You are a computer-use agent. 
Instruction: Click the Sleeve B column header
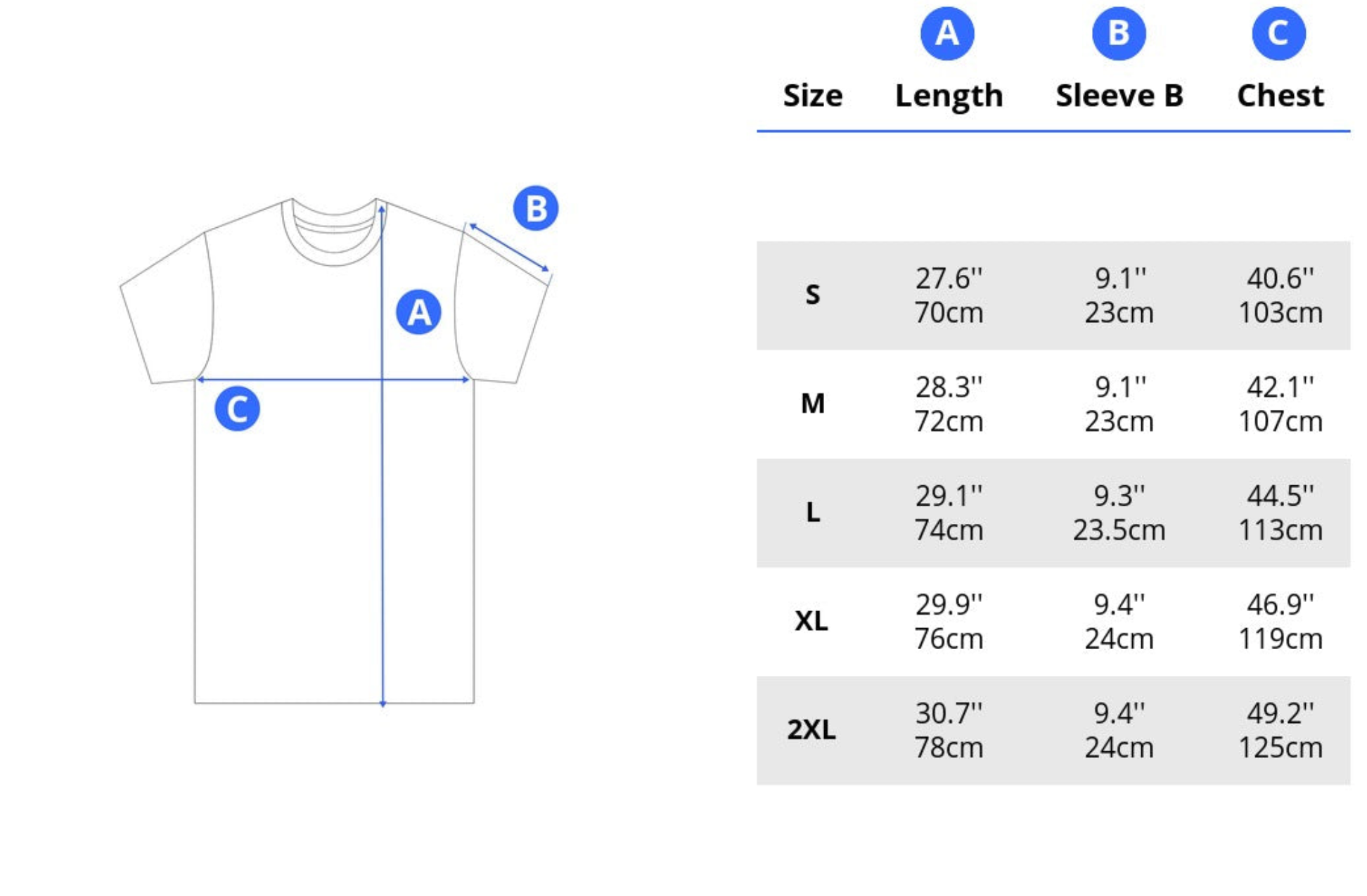click(x=1119, y=96)
